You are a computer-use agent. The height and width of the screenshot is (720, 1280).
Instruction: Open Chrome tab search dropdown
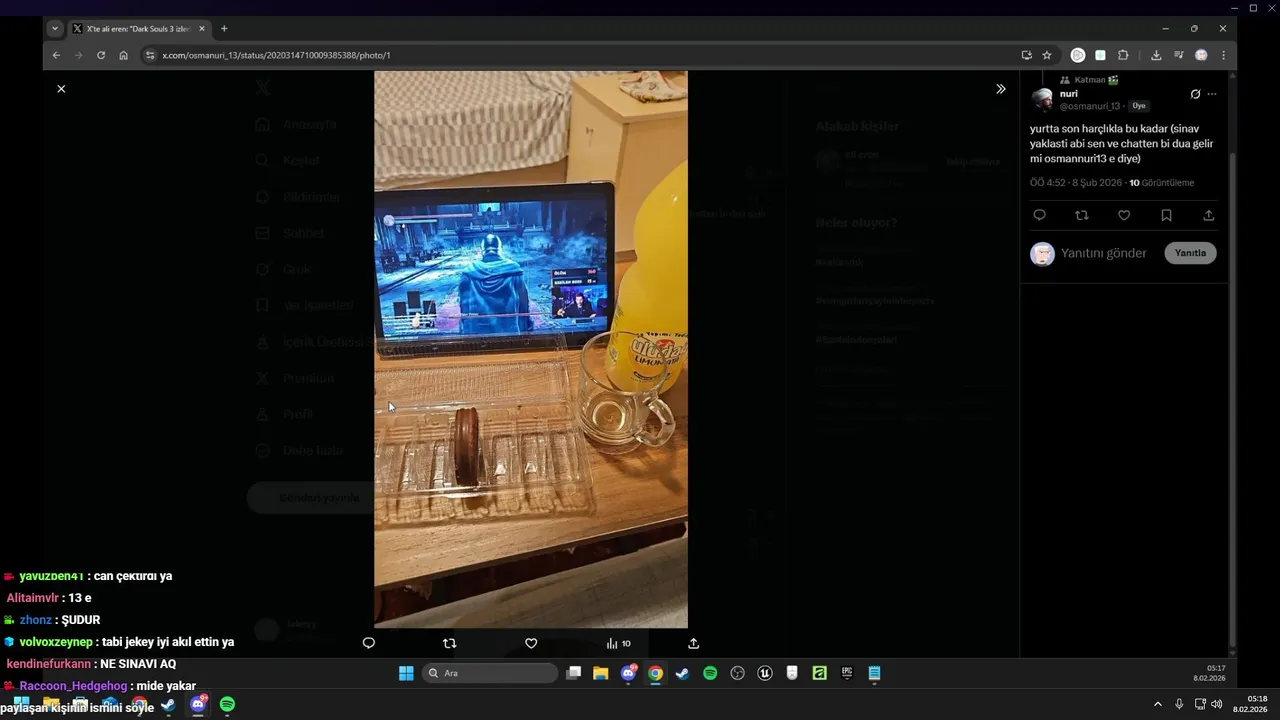[x=55, y=29]
